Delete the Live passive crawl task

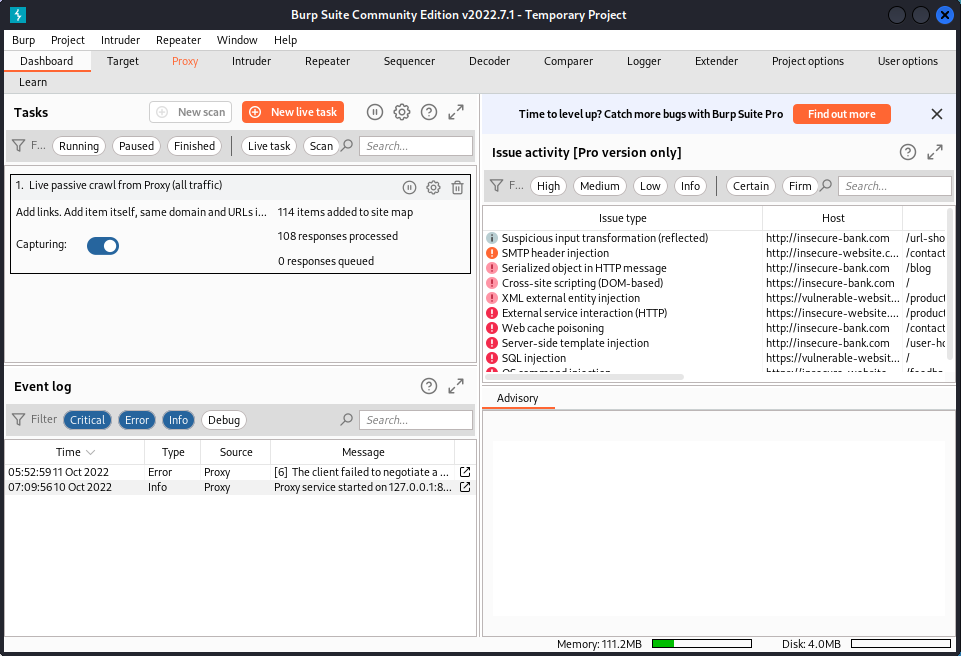coord(457,188)
